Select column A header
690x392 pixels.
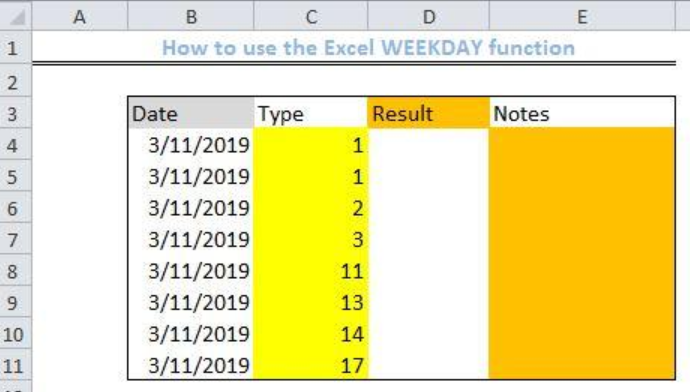pyautogui.click(x=80, y=16)
